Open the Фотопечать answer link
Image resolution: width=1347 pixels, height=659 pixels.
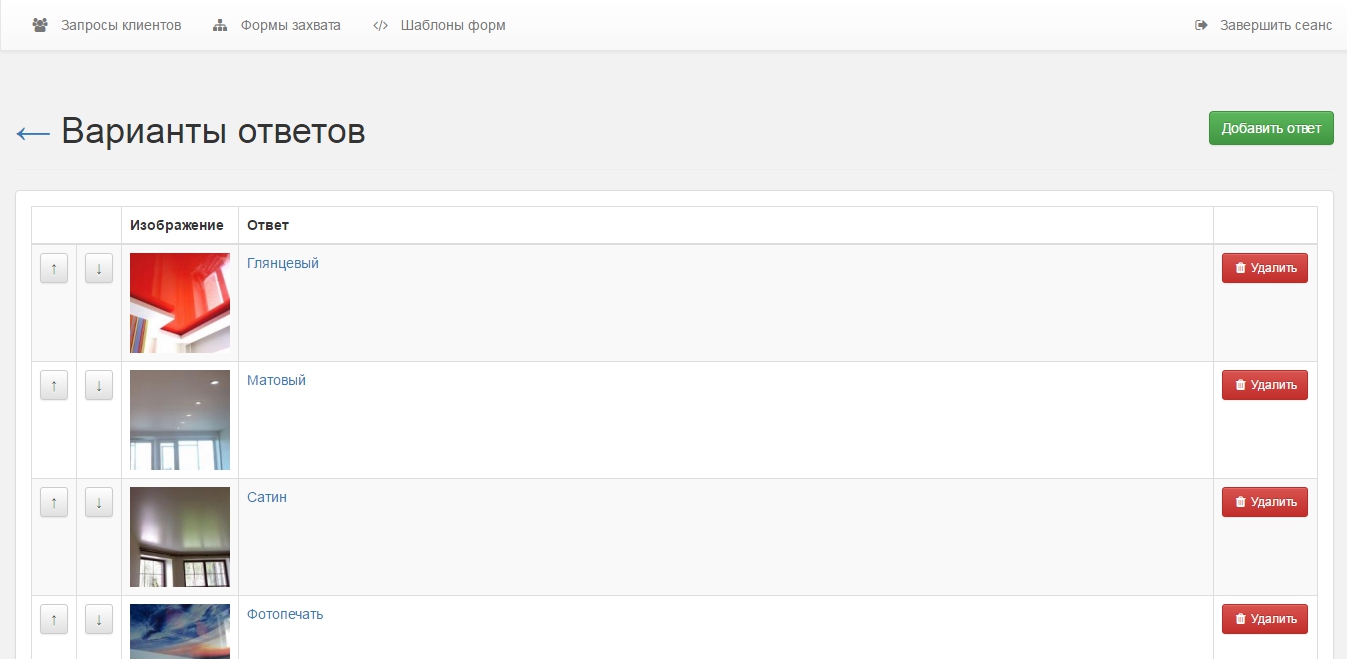[x=285, y=614]
